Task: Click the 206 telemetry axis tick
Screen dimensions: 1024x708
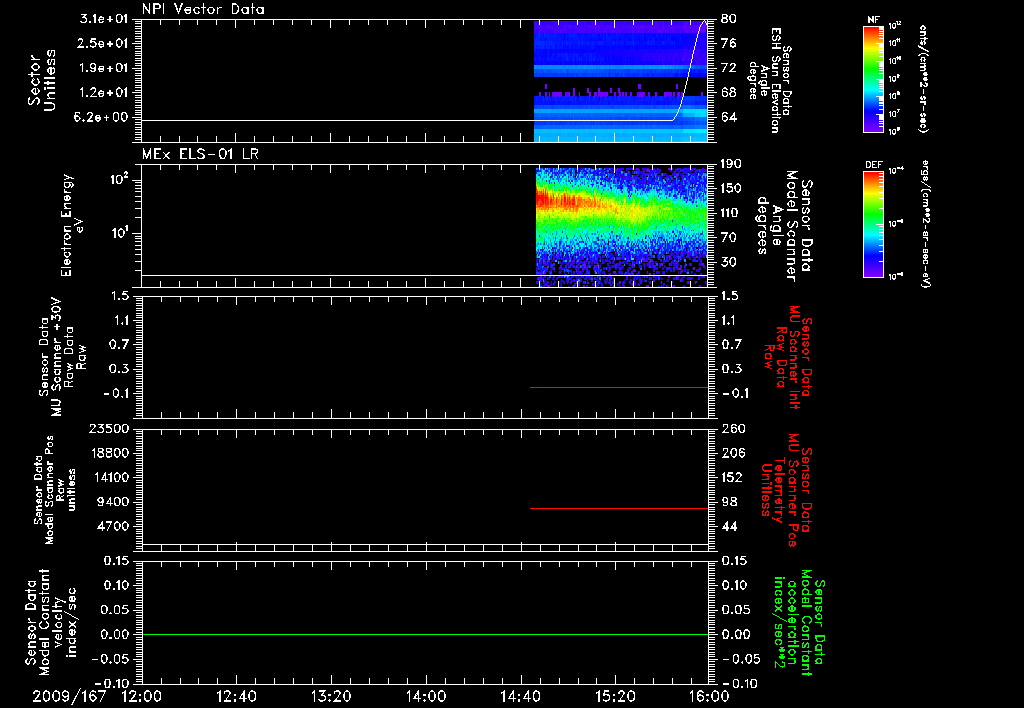Action: pyautogui.click(x=732, y=453)
